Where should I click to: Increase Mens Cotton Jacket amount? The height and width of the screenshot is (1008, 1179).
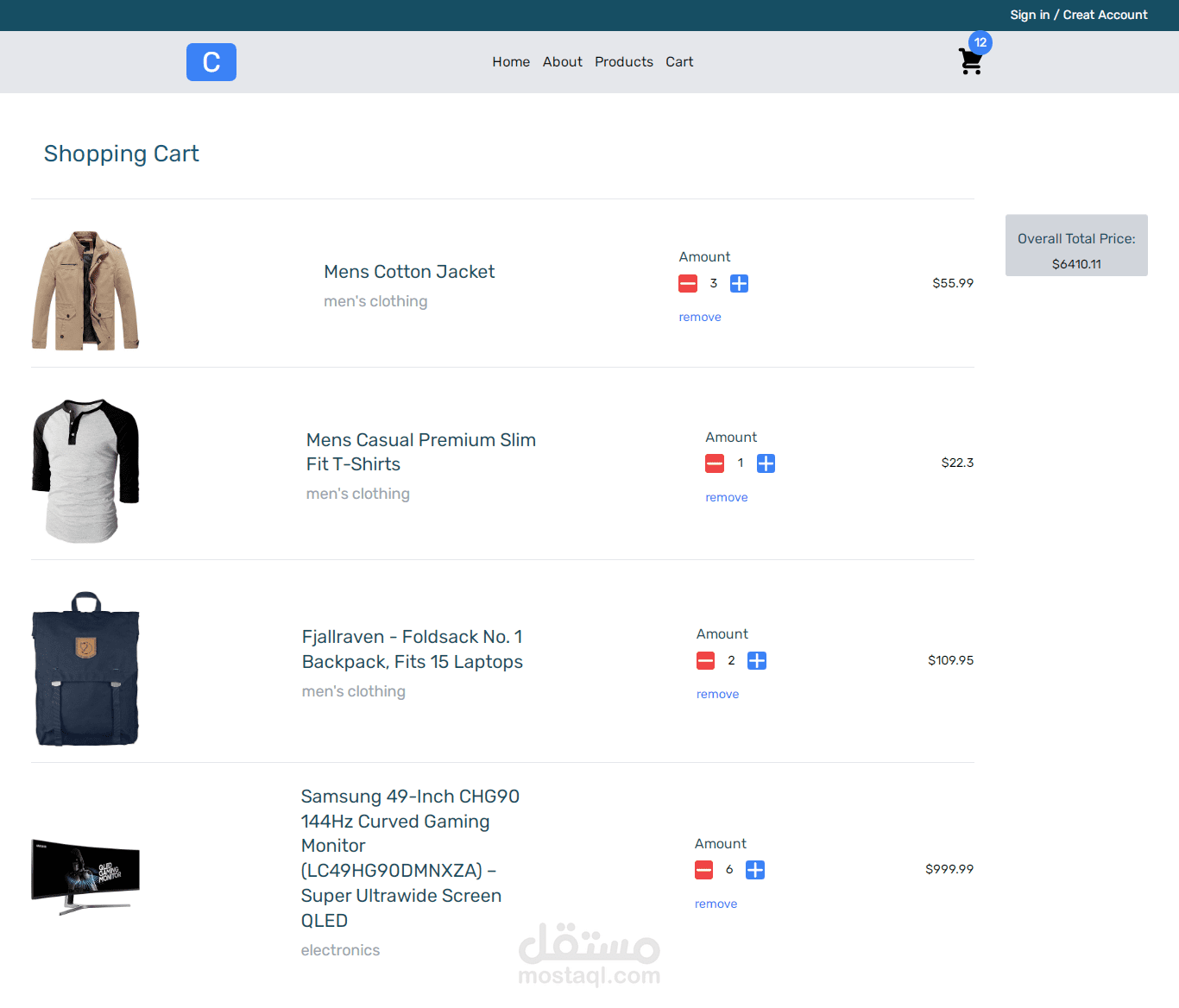click(740, 283)
